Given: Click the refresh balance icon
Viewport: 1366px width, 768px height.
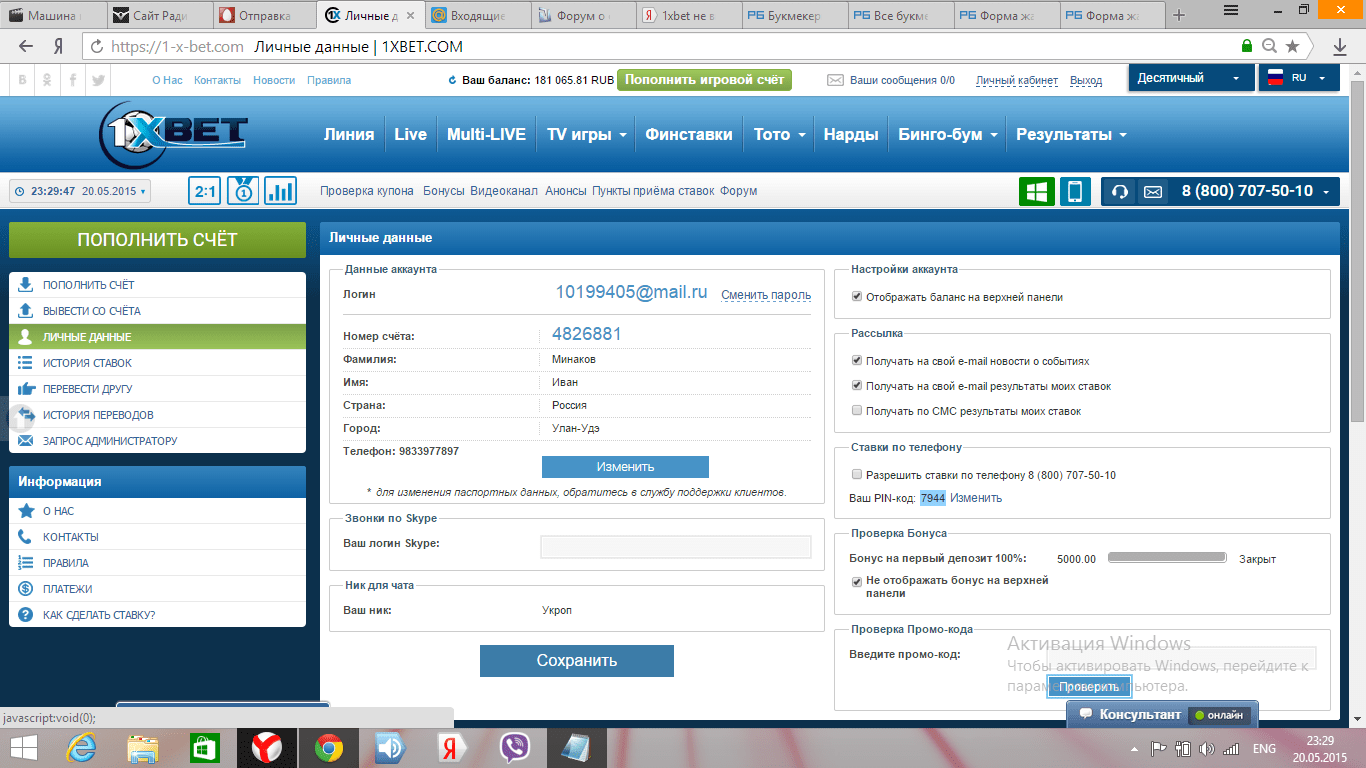Looking at the screenshot, I should click(452, 80).
